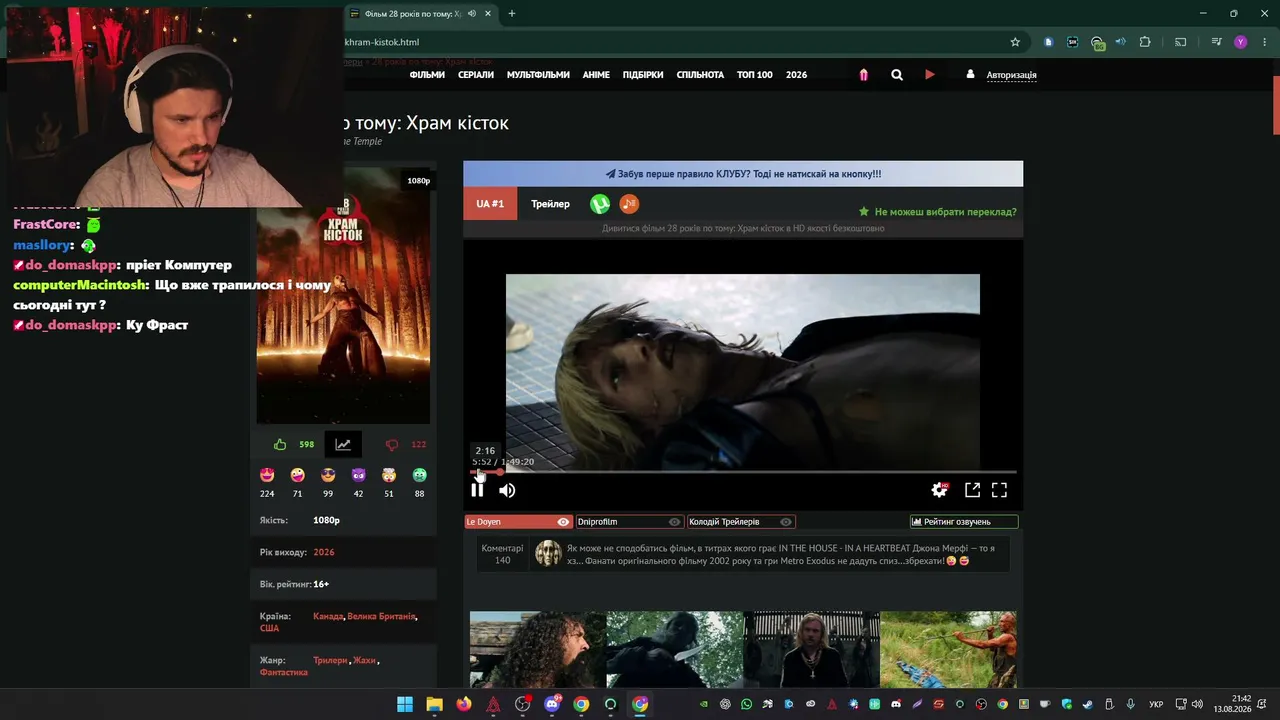Click the browser address bar
Screen dimensions: 1280x720
[x=670, y=42]
